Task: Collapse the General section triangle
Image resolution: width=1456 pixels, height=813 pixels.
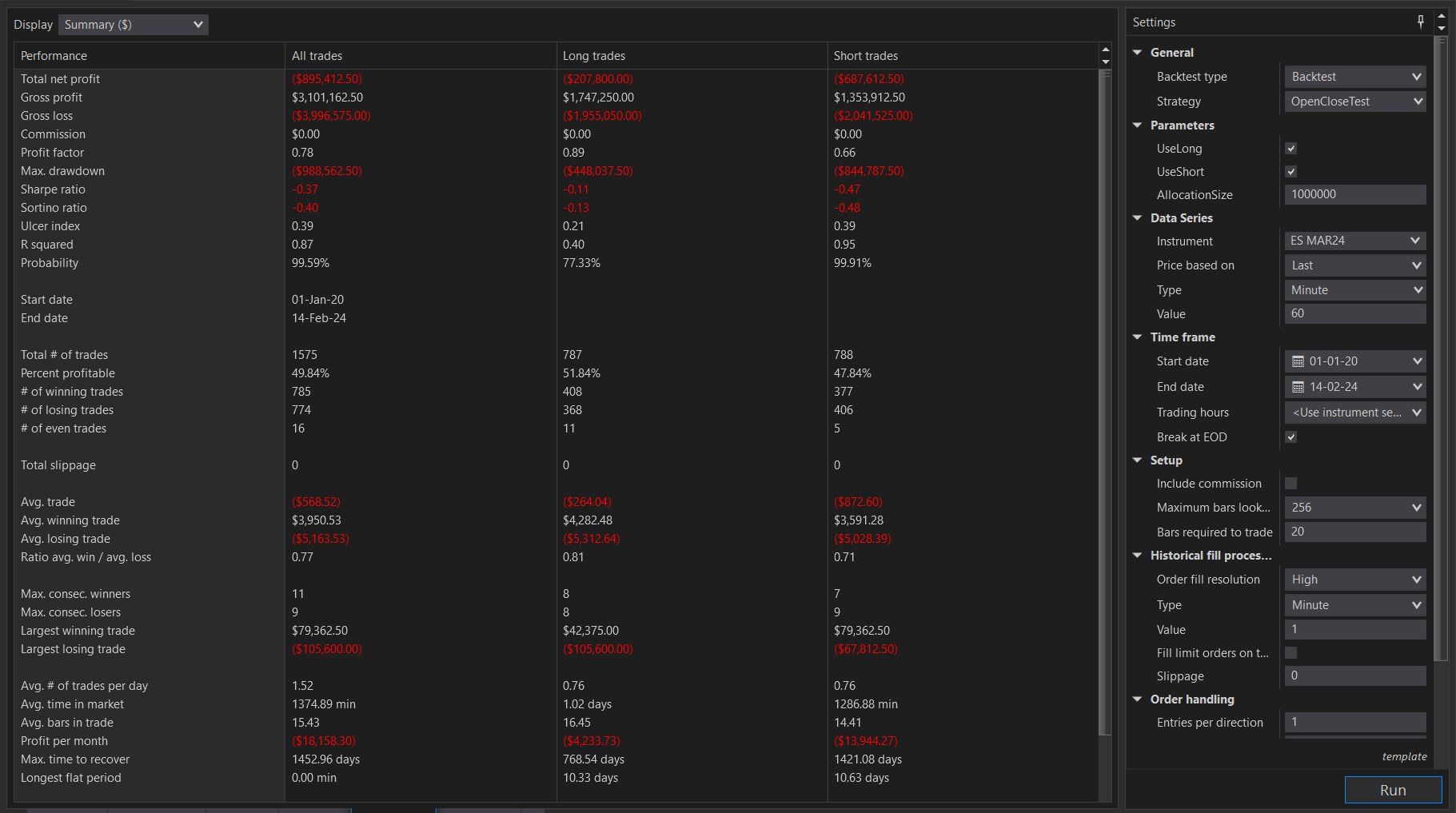Action: (1138, 53)
